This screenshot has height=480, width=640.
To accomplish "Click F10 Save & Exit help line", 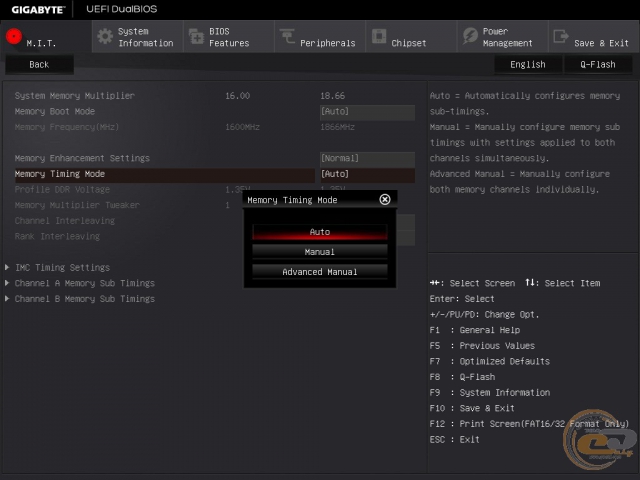I will coord(472,408).
